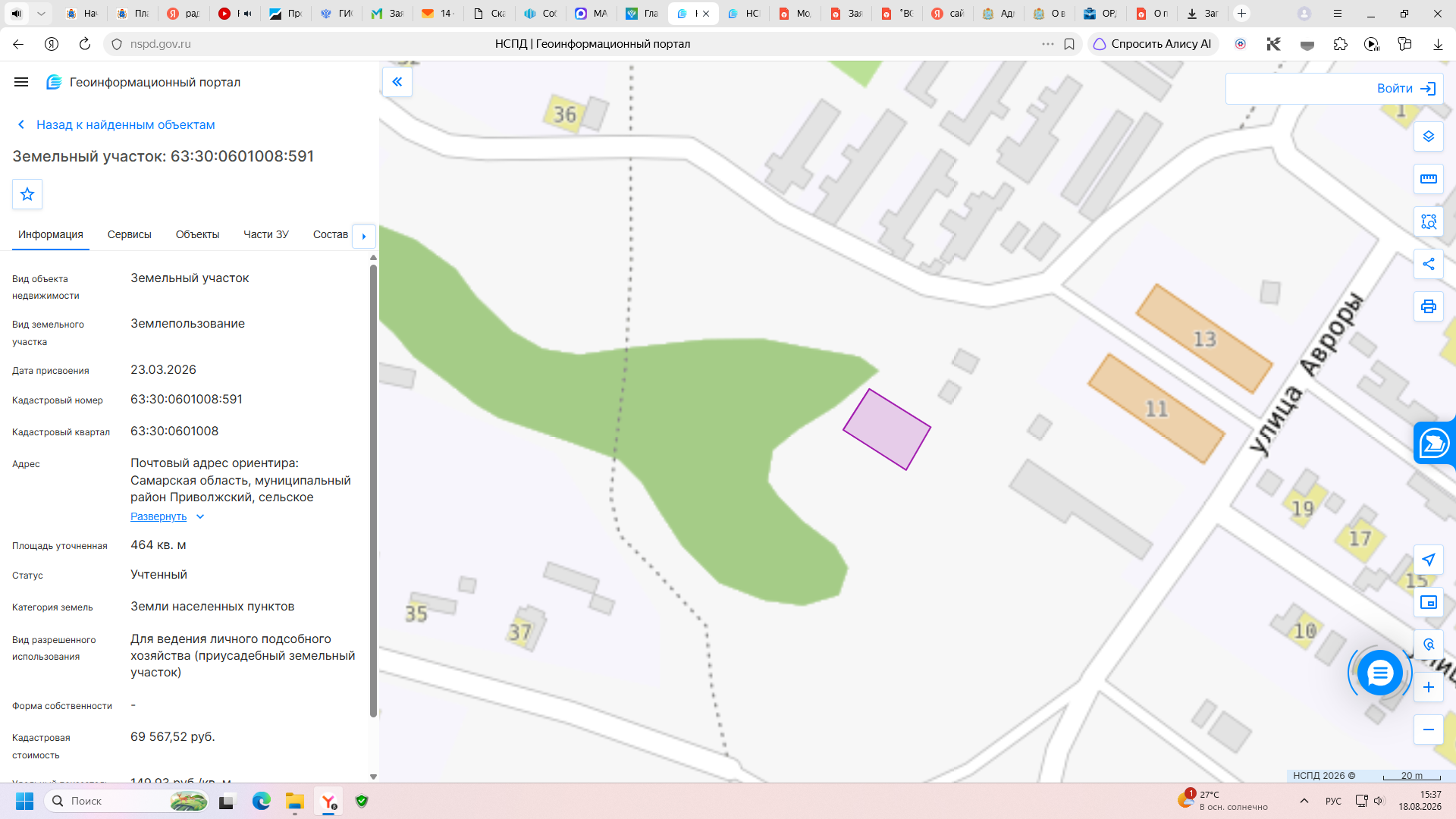
Task: Select the purple highlighted parcel on map
Action: click(x=886, y=429)
